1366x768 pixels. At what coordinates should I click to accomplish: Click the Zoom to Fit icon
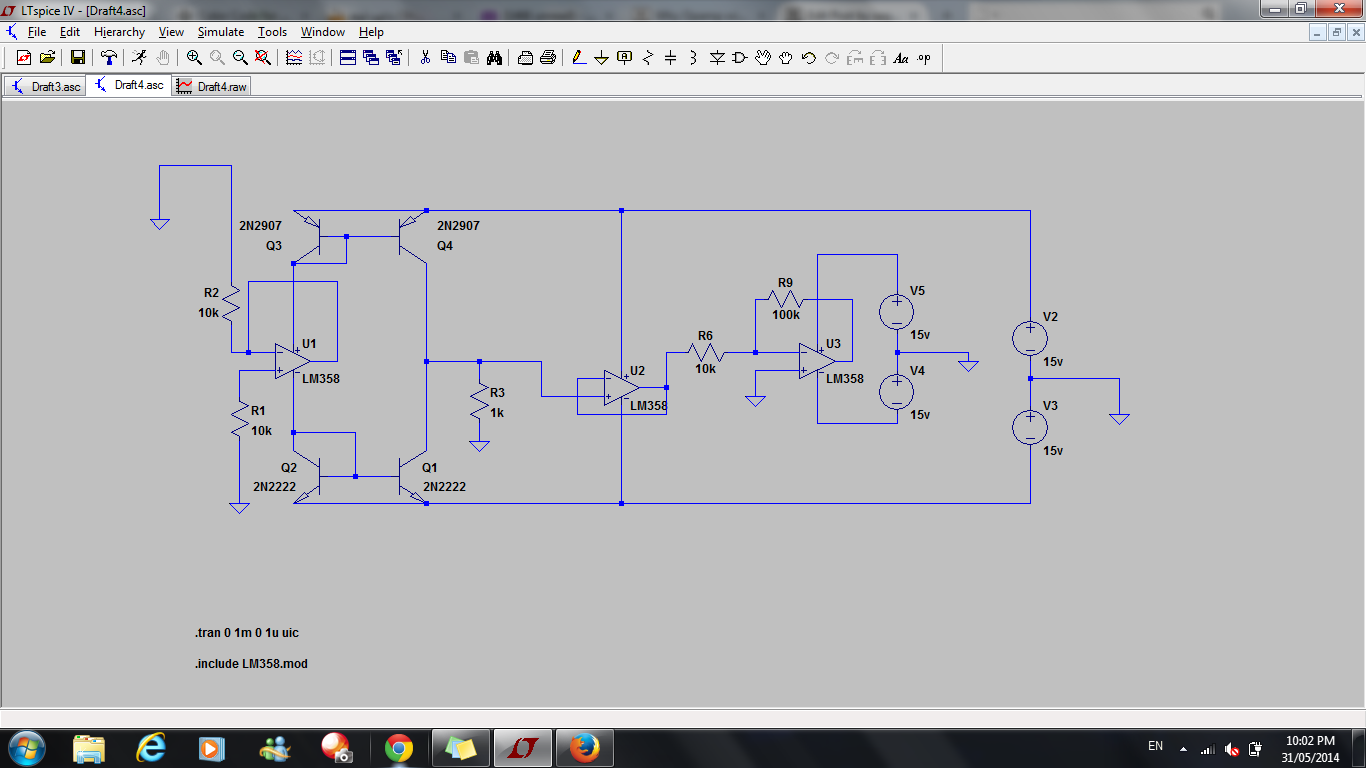coord(263,58)
